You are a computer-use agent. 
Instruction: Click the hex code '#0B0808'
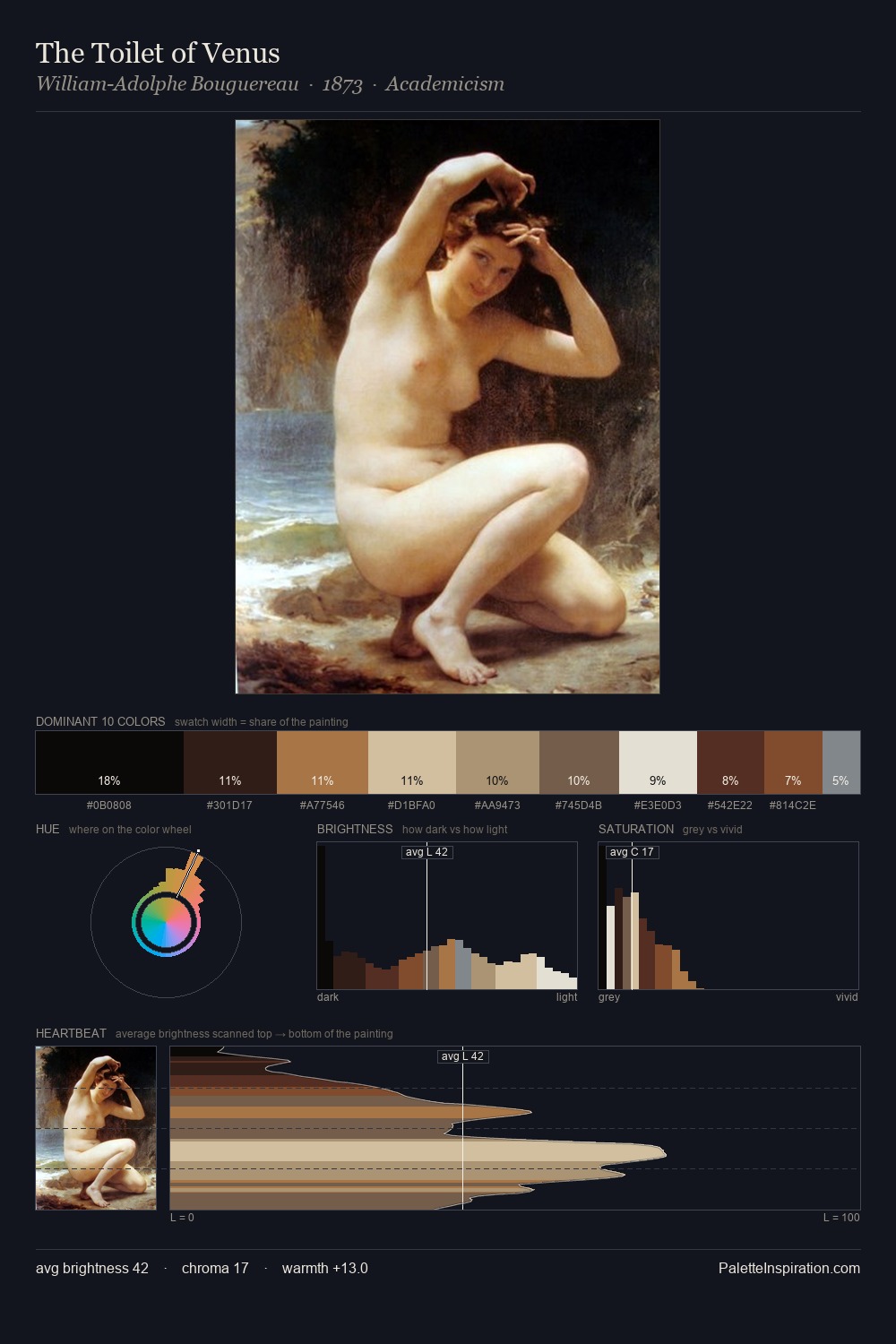pos(109,806)
